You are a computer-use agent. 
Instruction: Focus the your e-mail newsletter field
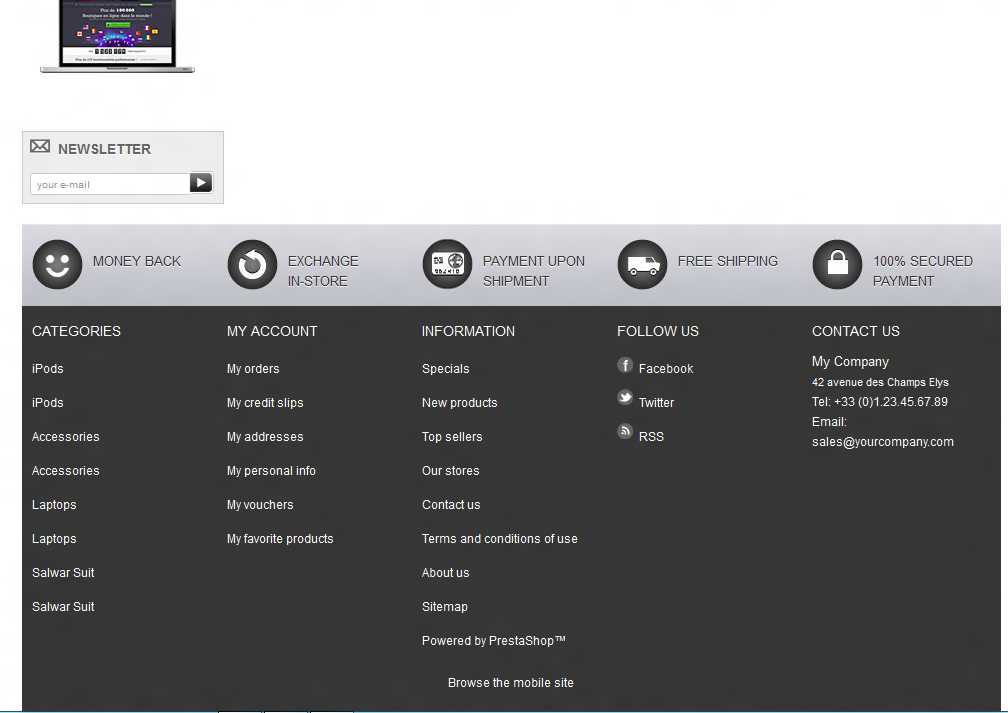tap(109, 184)
